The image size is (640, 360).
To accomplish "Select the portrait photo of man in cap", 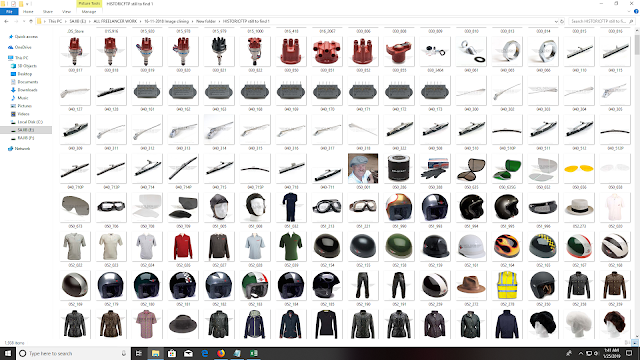I will pyautogui.click(x=363, y=168).
